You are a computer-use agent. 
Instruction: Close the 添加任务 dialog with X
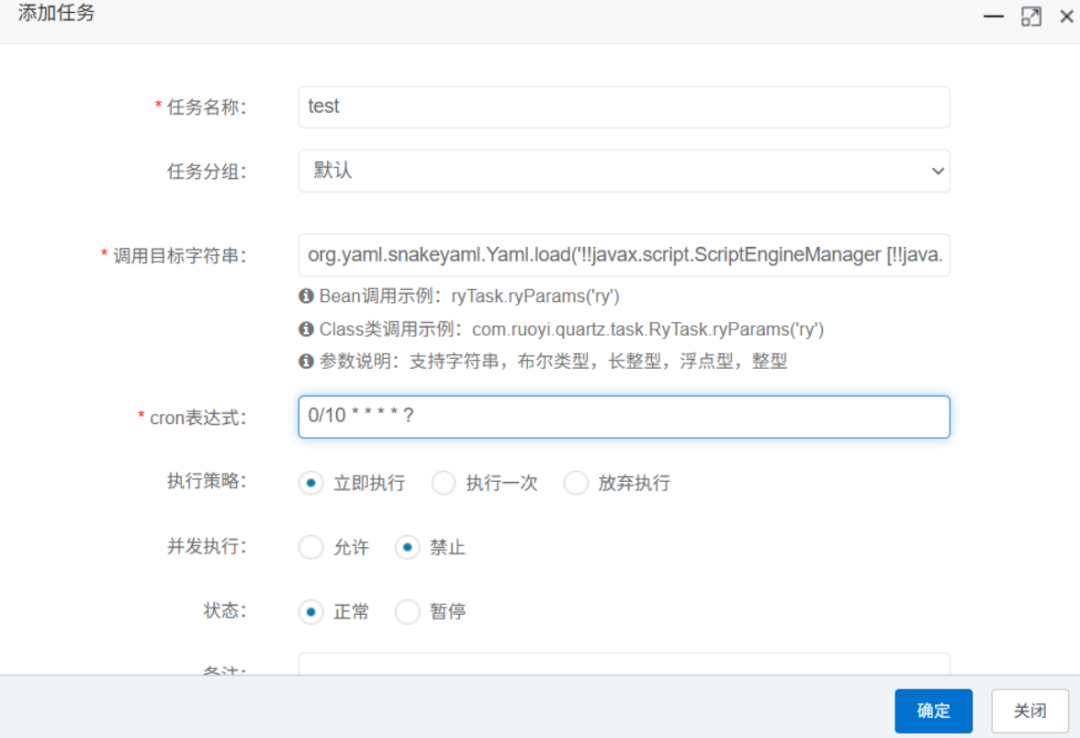coord(1066,16)
